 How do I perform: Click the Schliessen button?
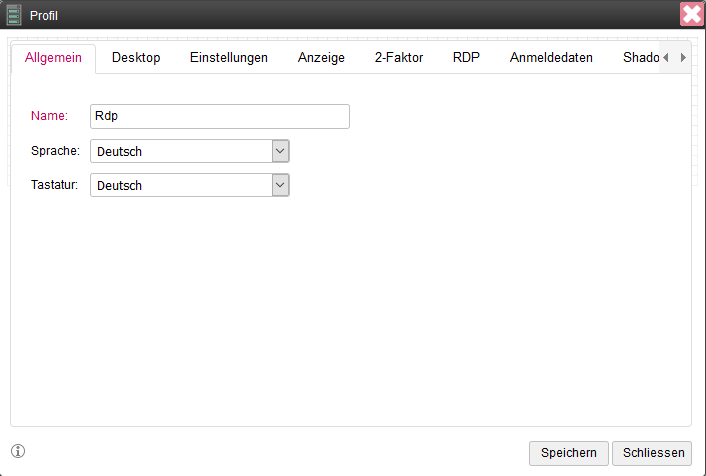coord(651,453)
